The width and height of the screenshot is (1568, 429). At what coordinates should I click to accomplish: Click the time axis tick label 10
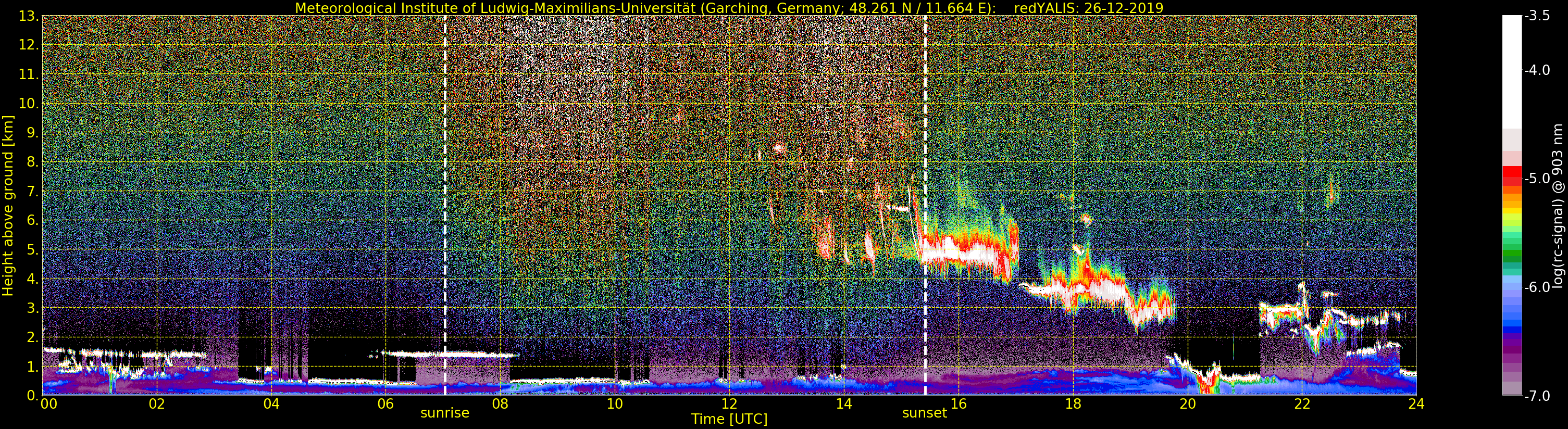tap(614, 403)
